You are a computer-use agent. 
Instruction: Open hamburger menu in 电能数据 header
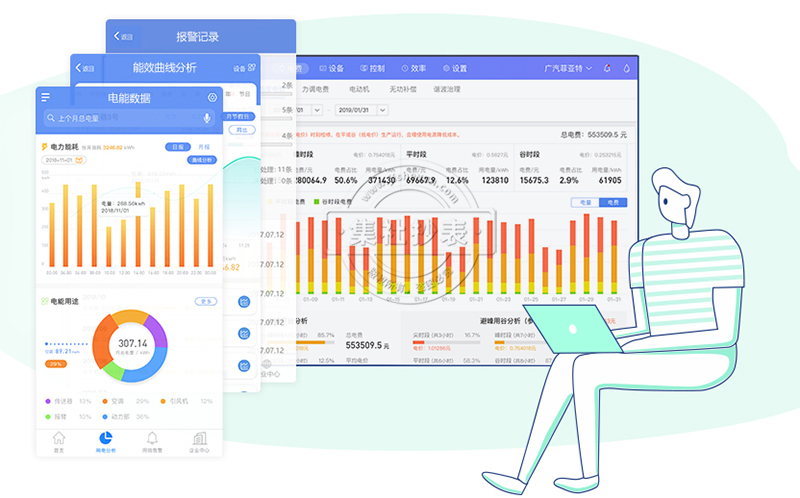[x=46, y=97]
